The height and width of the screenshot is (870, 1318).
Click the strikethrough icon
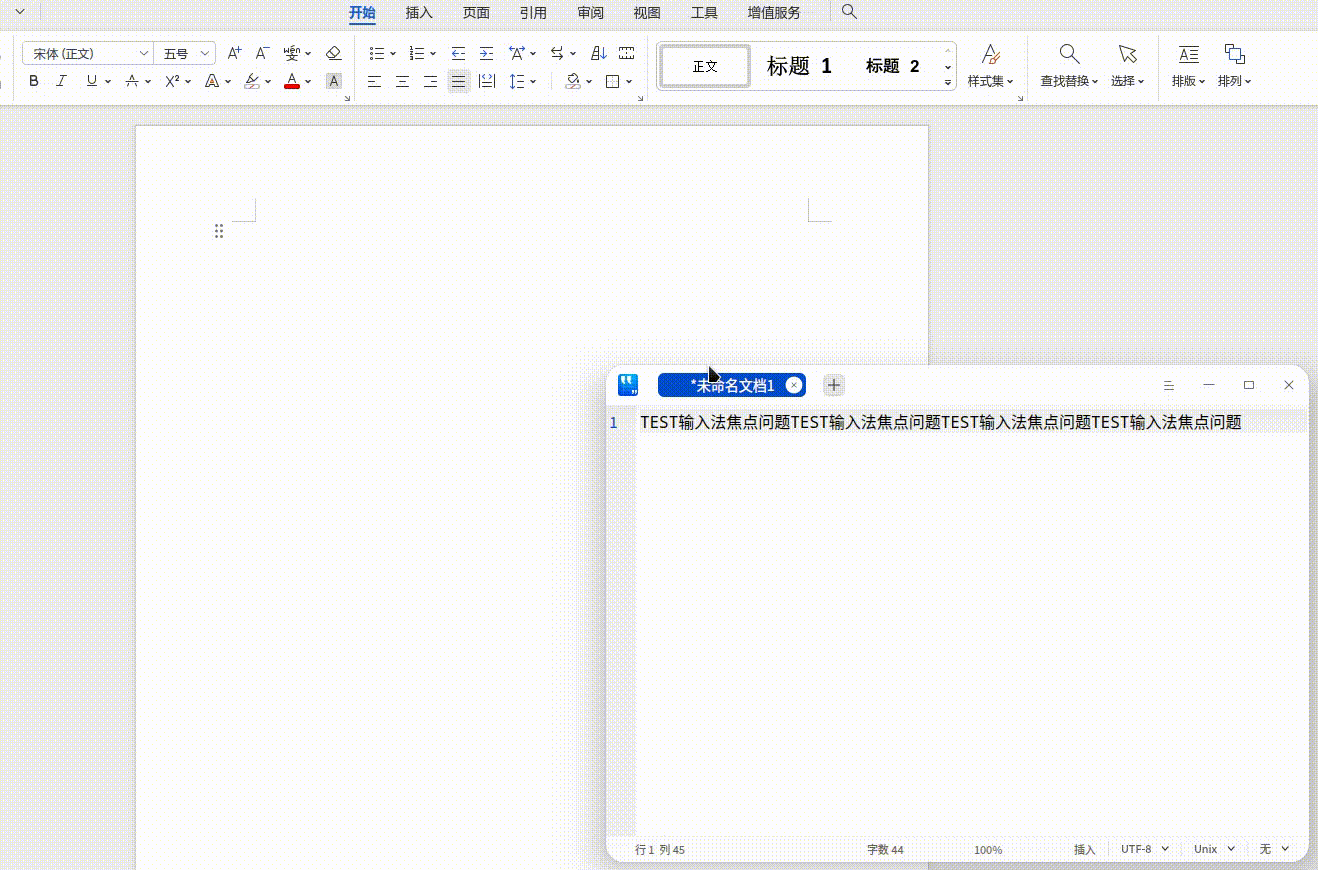tap(132, 81)
